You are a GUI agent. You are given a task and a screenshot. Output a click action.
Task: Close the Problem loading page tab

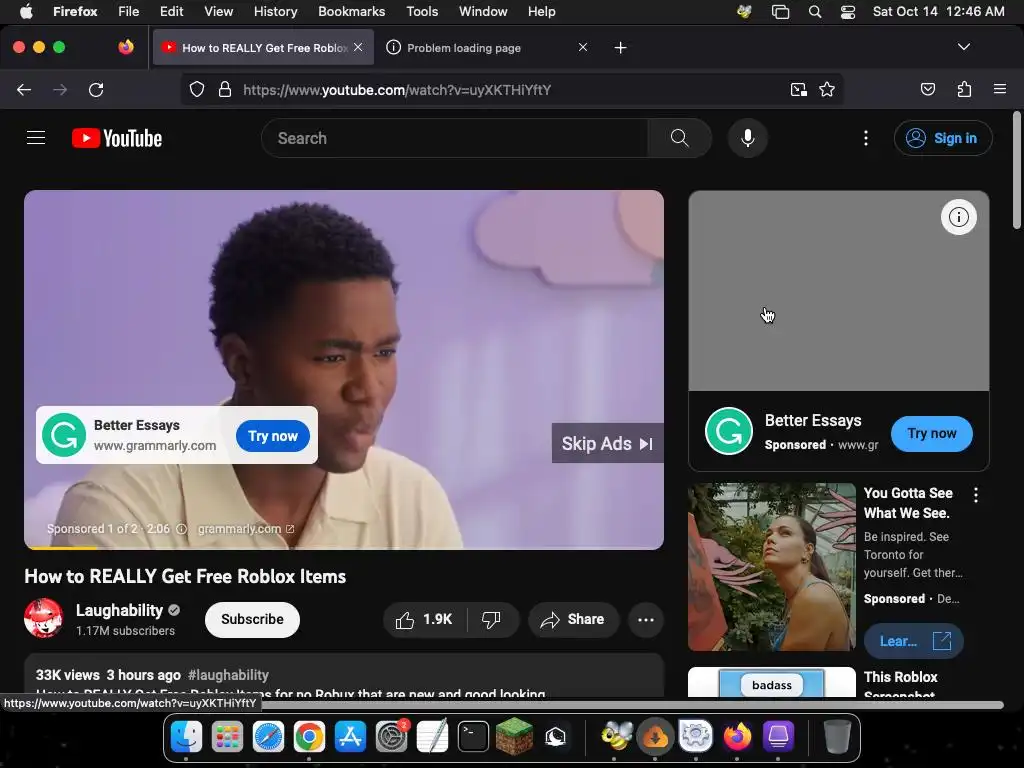point(583,48)
